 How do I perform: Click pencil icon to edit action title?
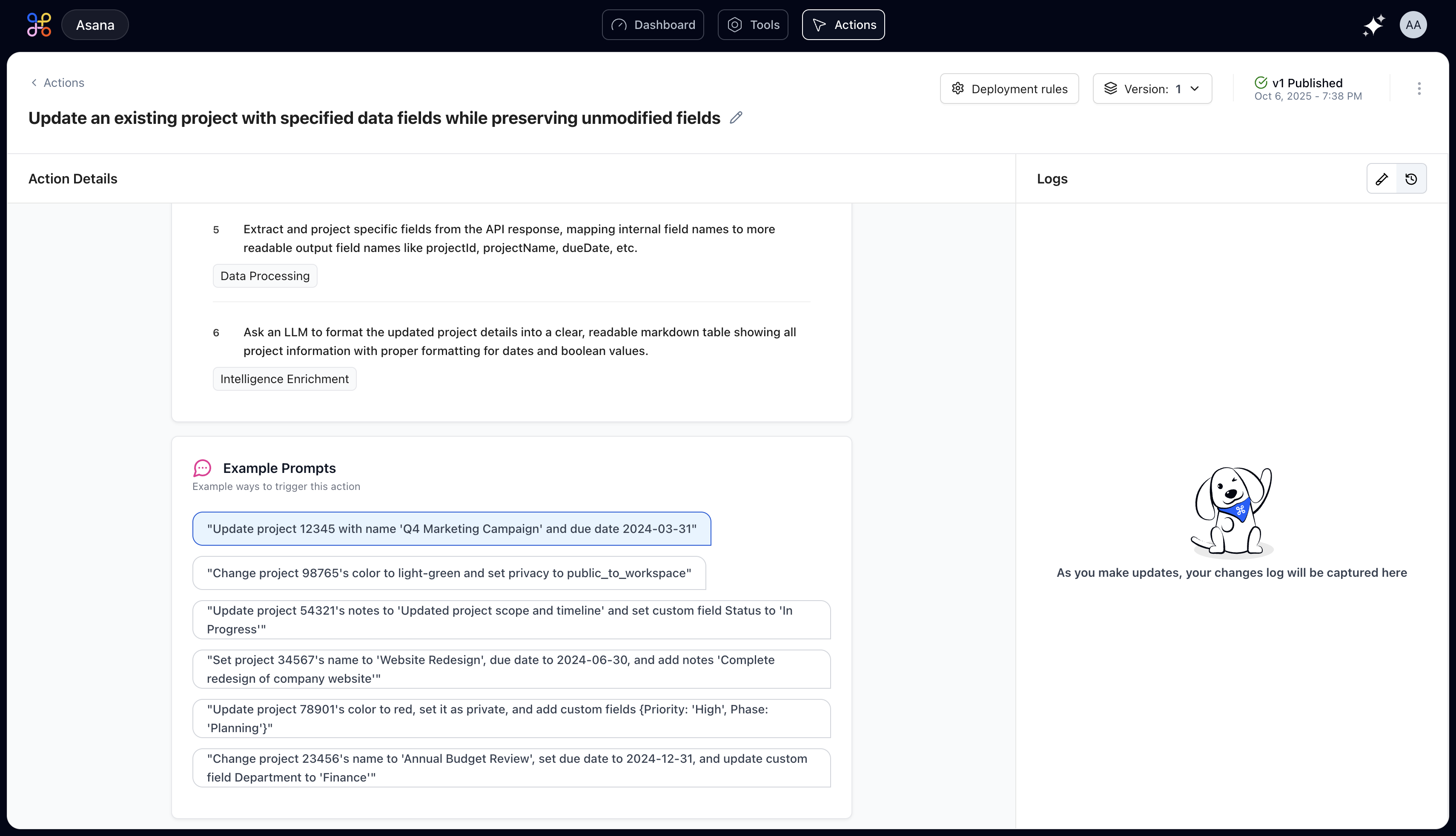tap(736, 118)
